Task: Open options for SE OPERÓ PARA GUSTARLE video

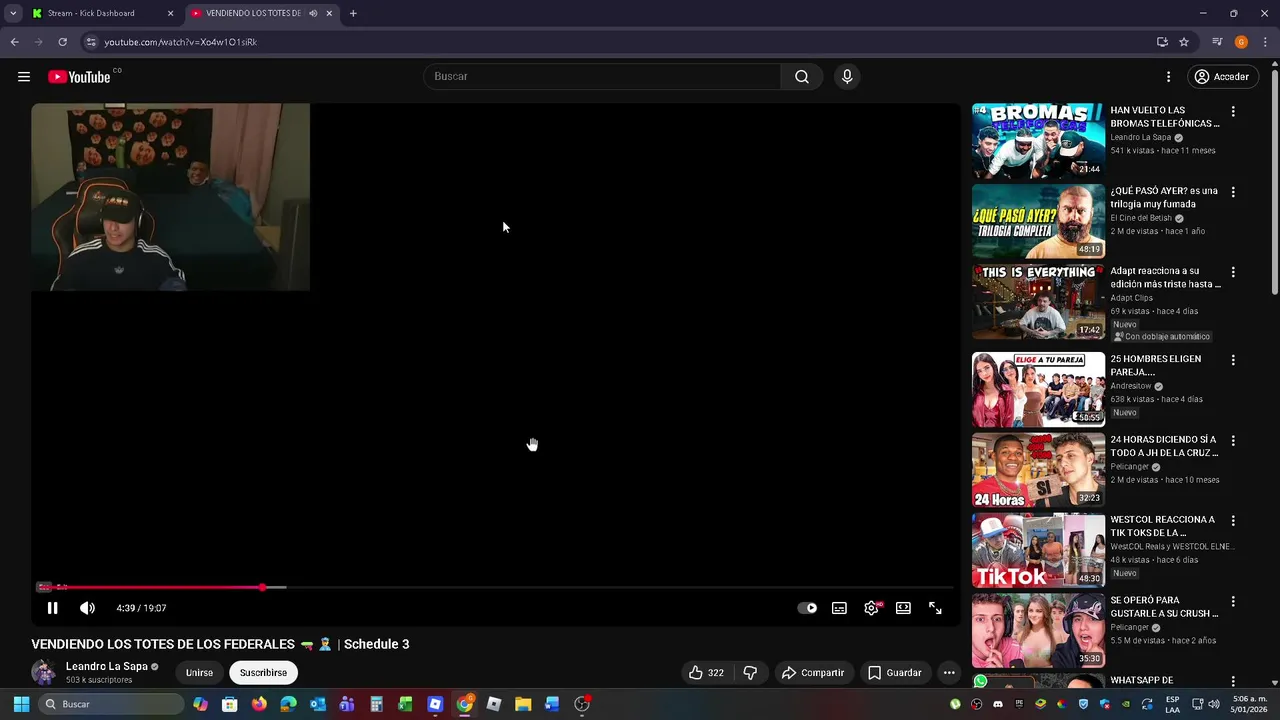Action: point(1233,602)
